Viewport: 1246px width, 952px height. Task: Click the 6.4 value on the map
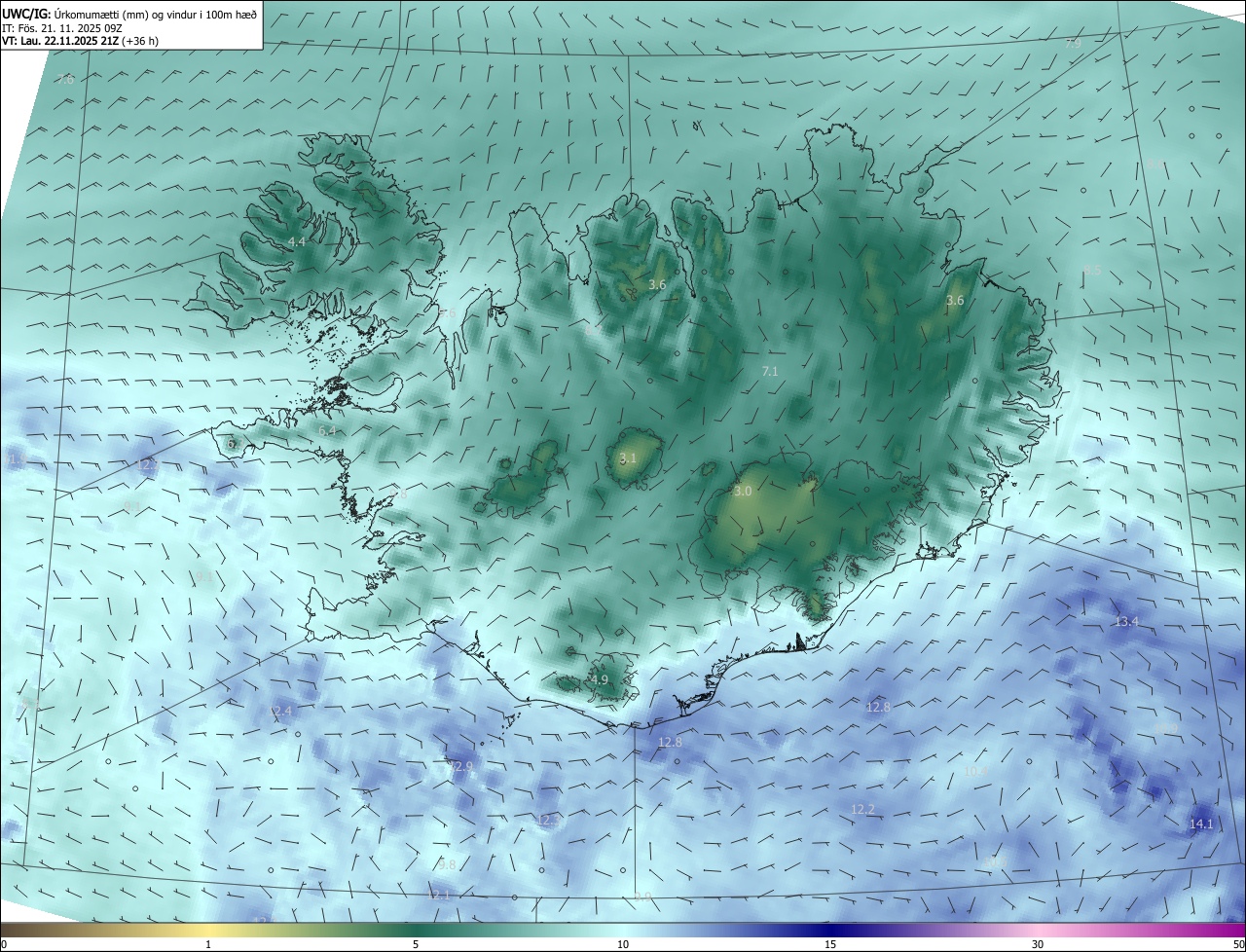pos(327,430)
